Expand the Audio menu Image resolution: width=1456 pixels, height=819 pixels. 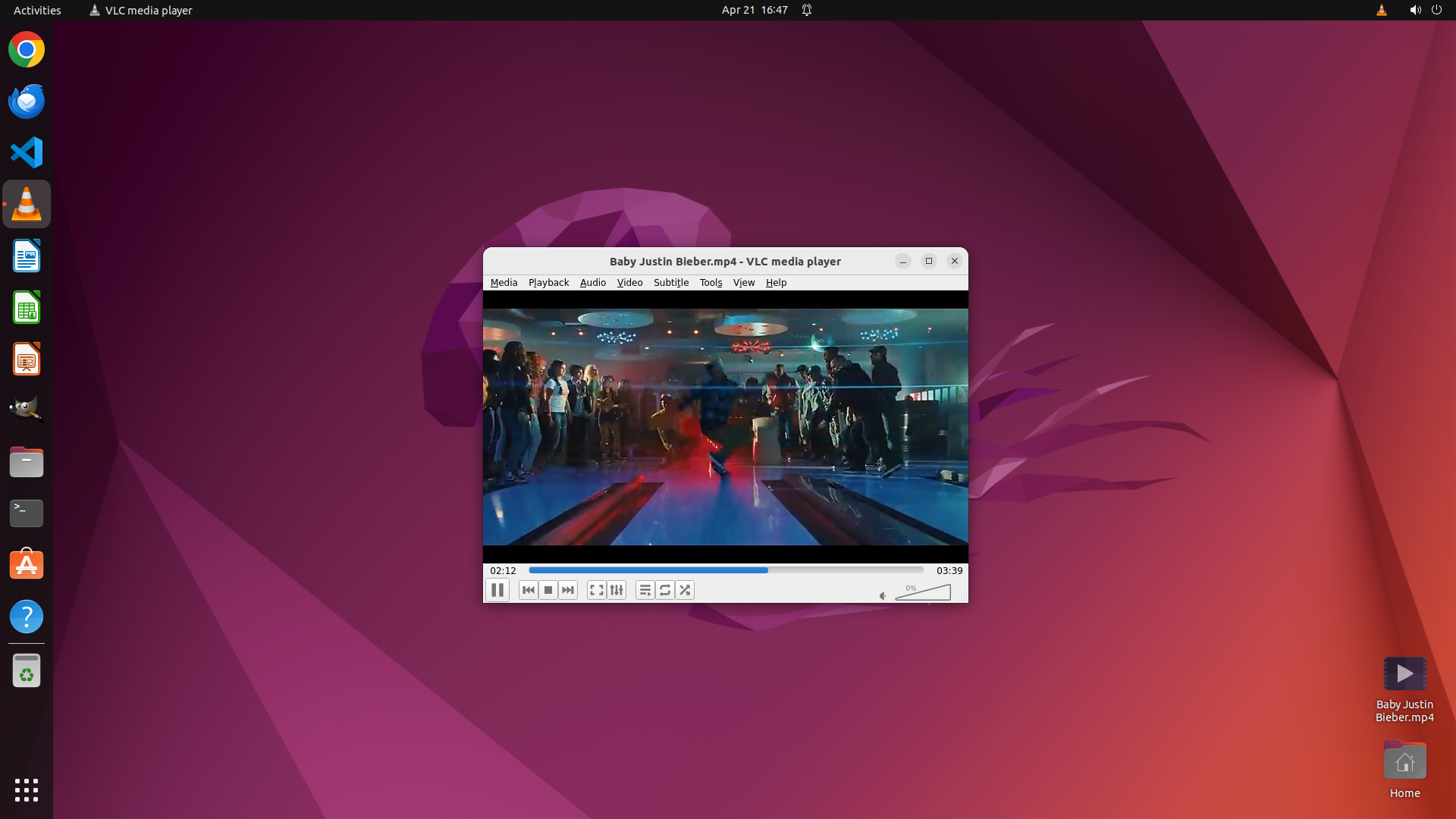pos(592,282)
